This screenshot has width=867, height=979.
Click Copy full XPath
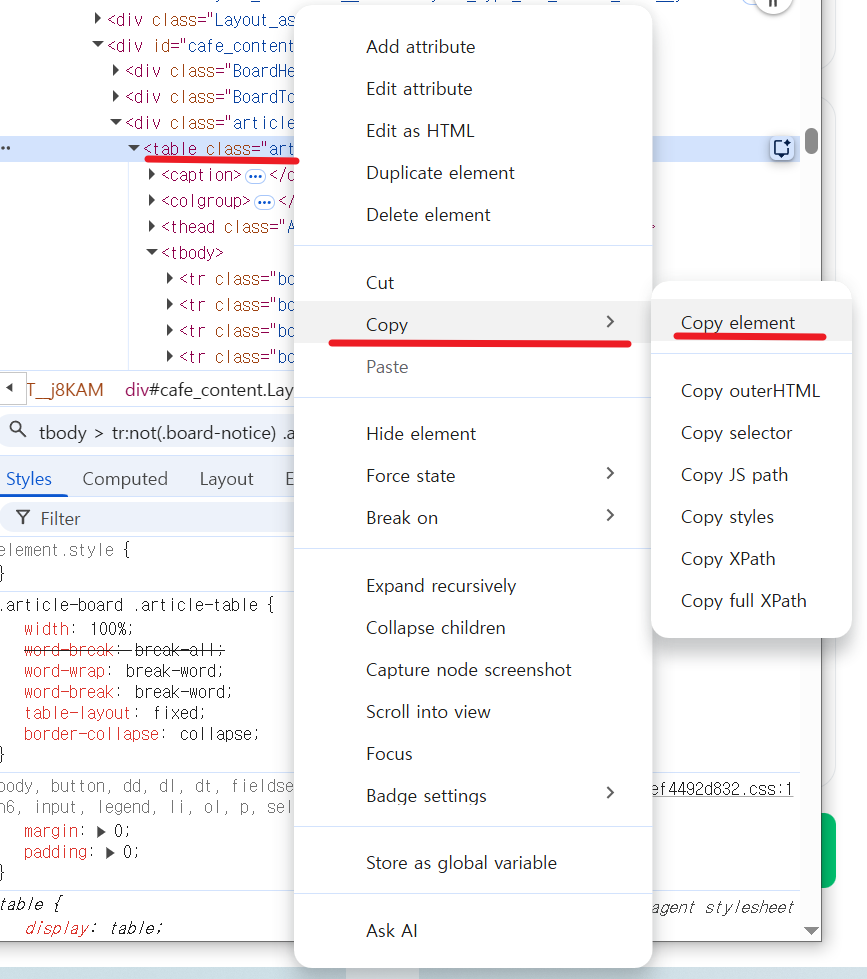[x=752, y=601]
